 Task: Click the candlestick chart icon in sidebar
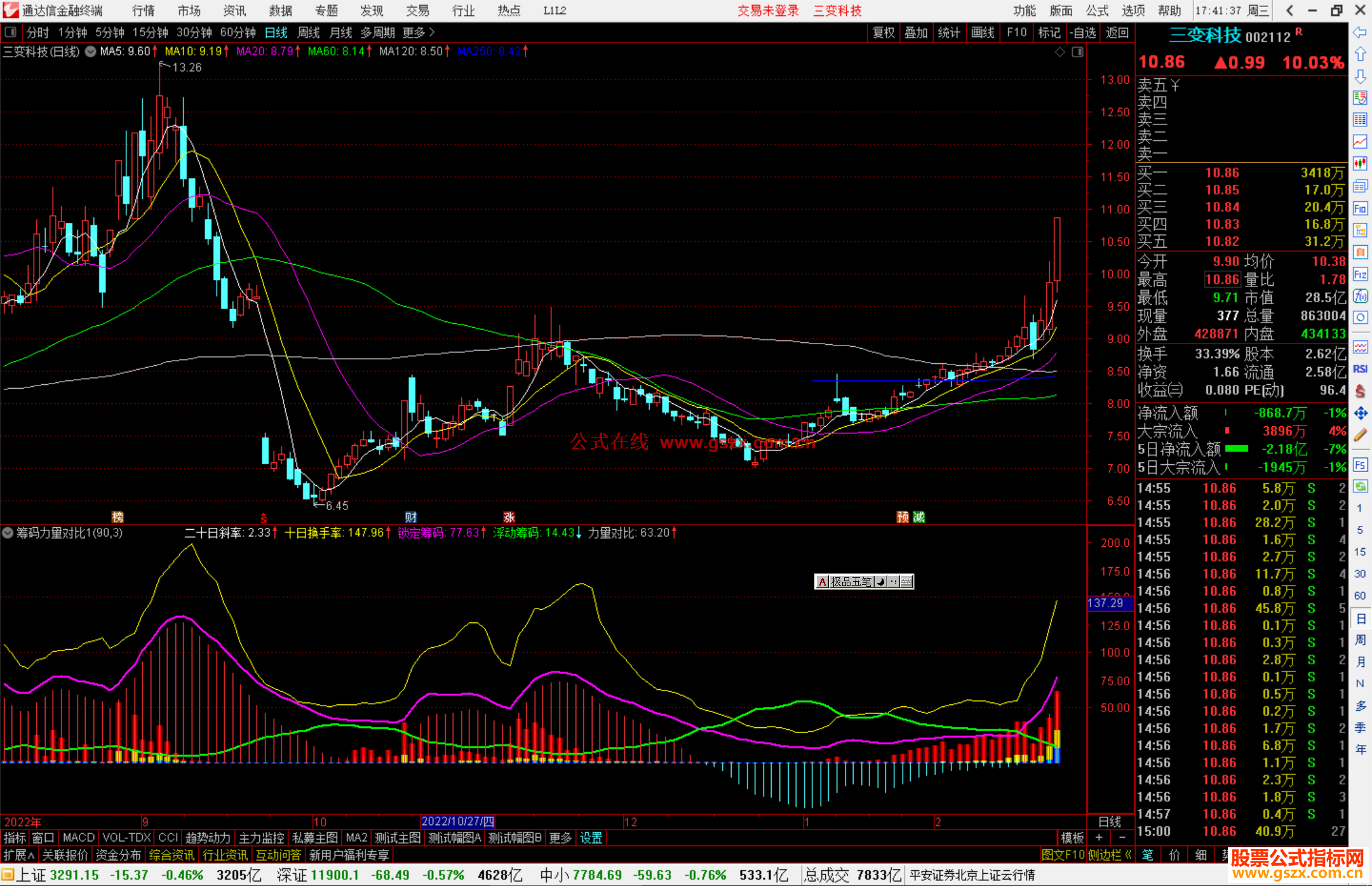pyautogui.click(x=1360, y=164)
